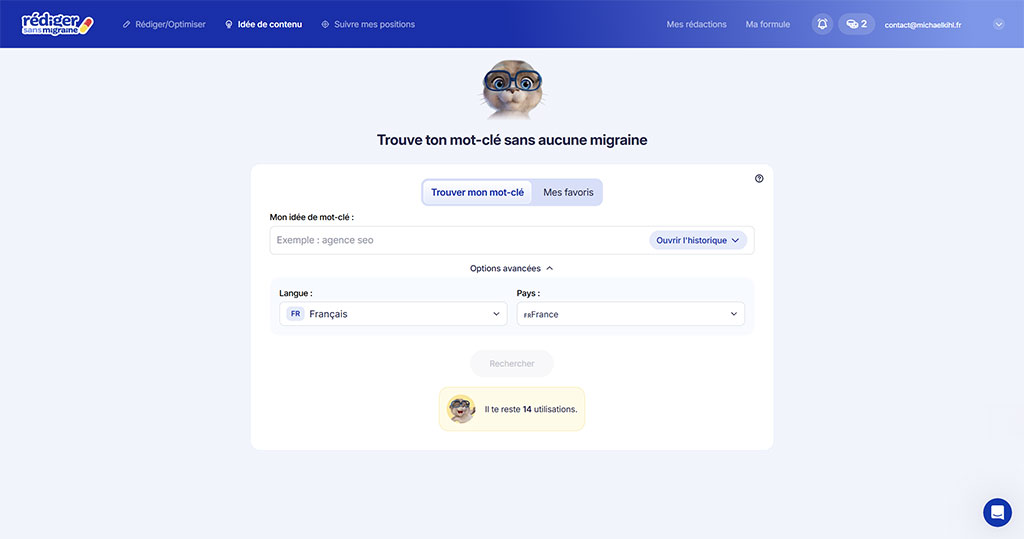Open Ma formule page

767,24
